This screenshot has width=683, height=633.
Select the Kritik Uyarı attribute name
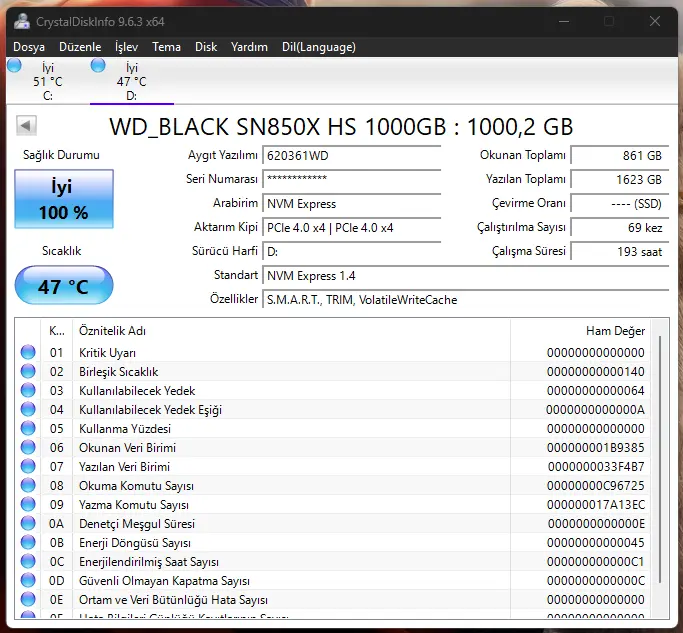(107, 352)
